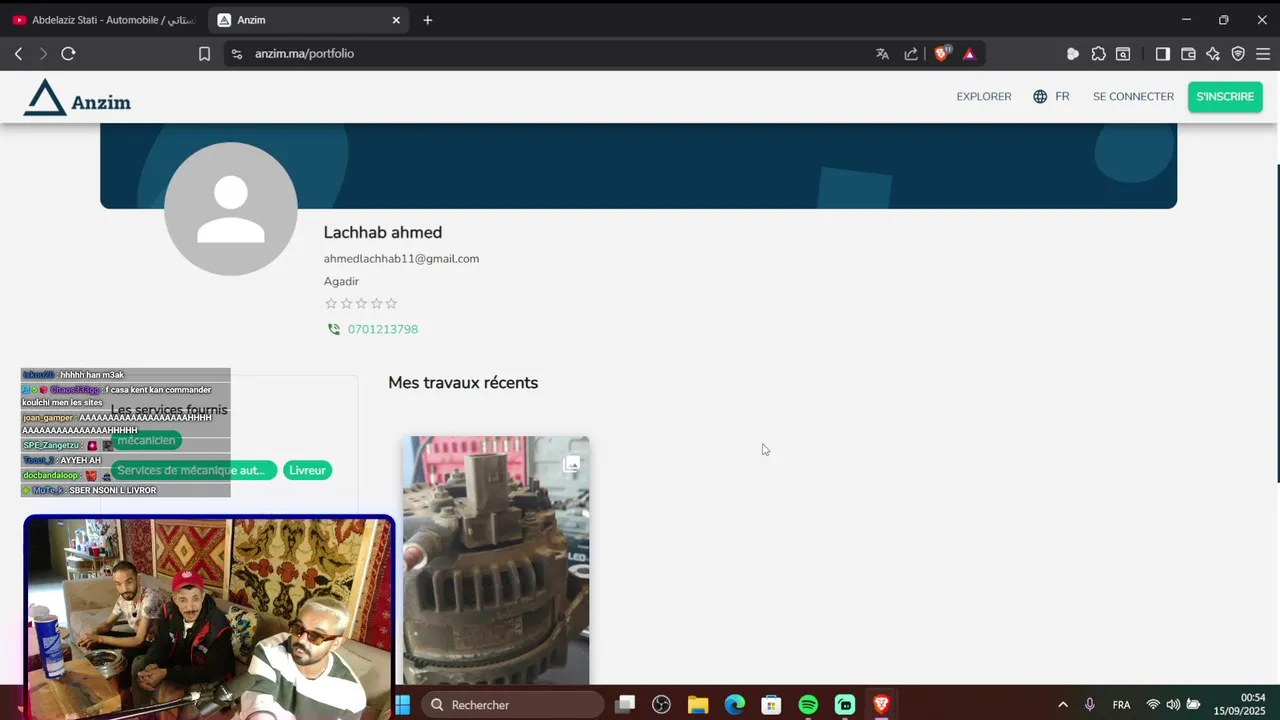Viewport: 1280px width, 720px height.
Task: Open the tab search icon in toolbar
Action: (1123, 54)
